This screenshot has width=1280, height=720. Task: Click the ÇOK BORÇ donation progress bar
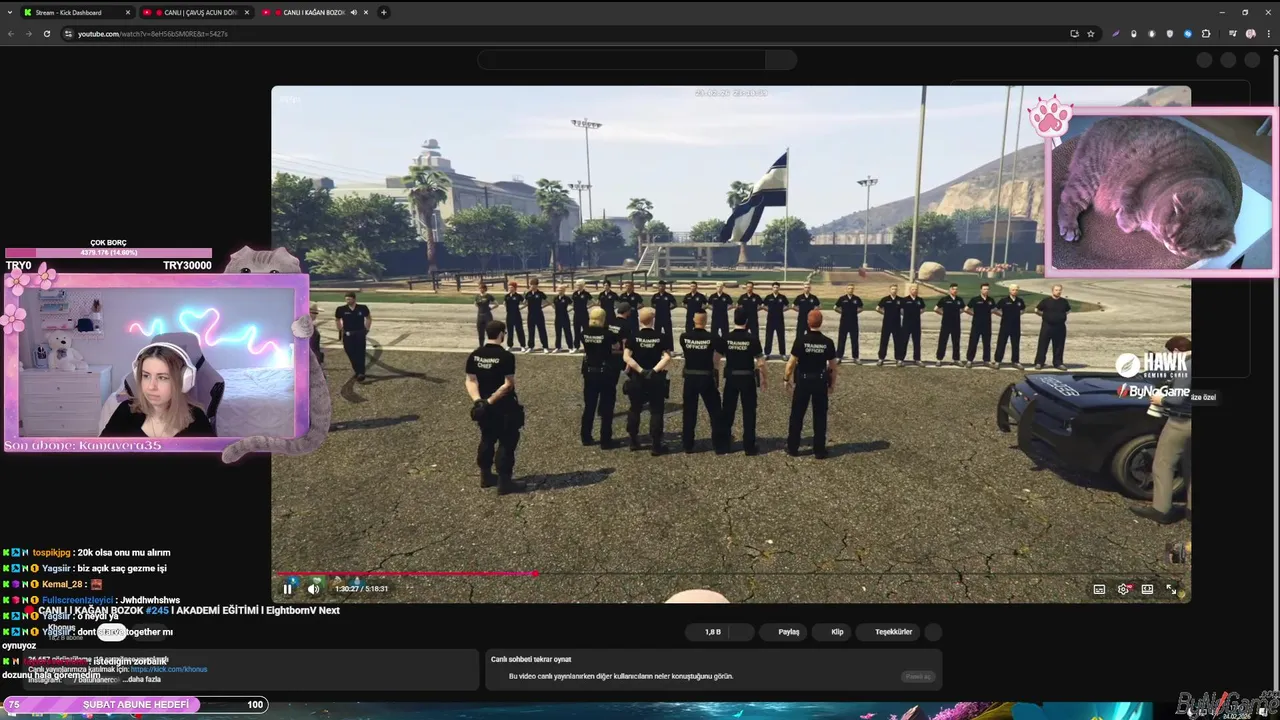[x=108, y=252]
